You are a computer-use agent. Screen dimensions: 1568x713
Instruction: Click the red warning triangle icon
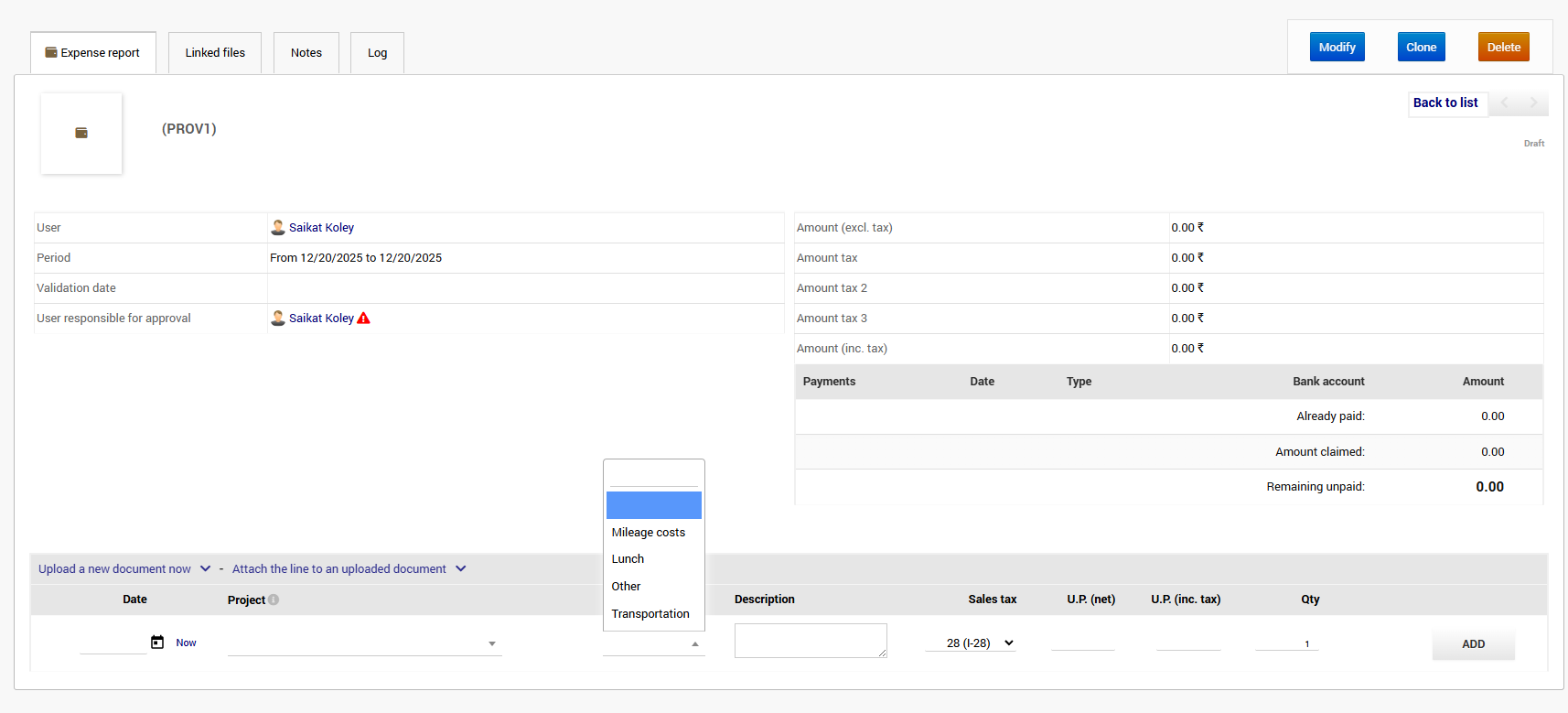pos(363,319)
